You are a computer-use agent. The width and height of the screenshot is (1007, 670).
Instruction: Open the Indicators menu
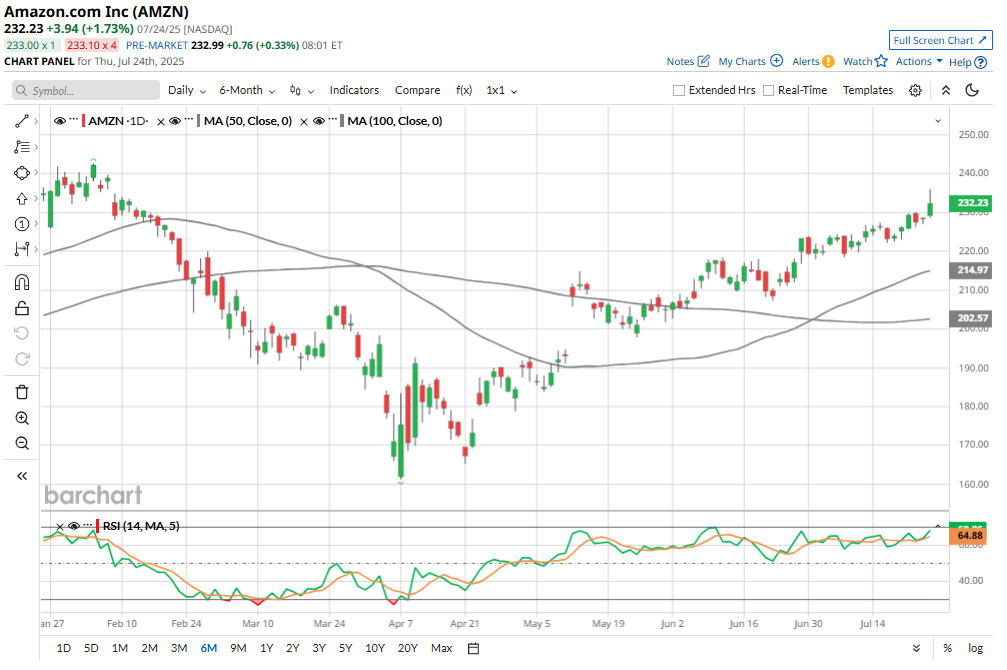click(355, 91)
